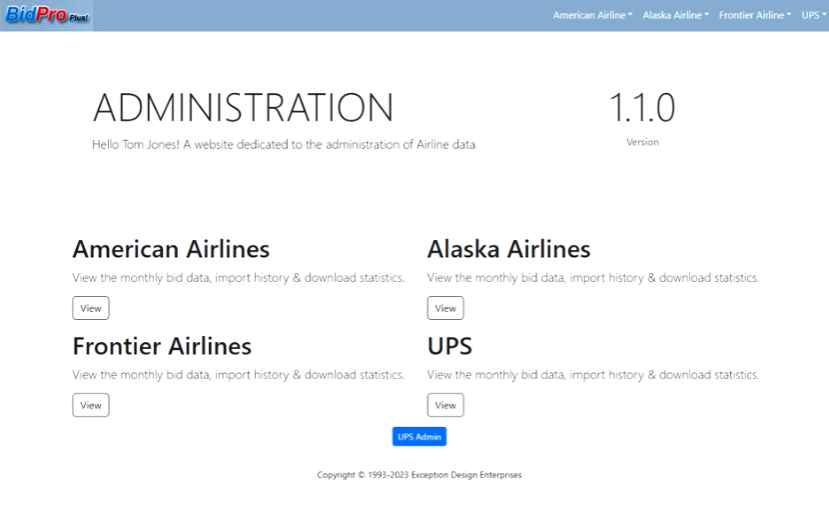Click the BidPro Plus logo
The image size is (829, 514).
(47, 15)
